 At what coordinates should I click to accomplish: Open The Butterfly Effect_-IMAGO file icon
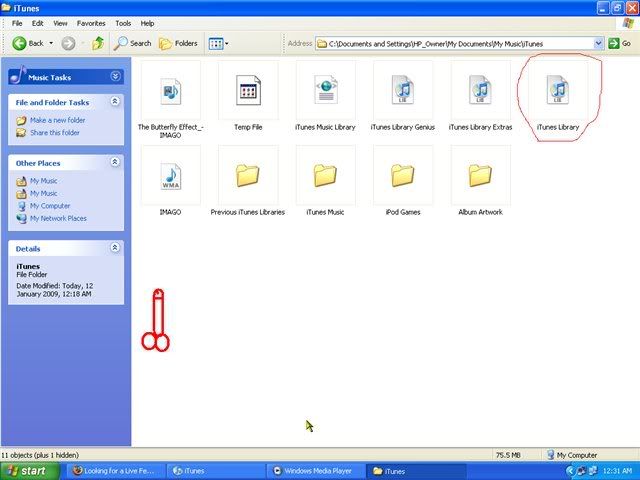pyautogui.click(x=171, y=91)
